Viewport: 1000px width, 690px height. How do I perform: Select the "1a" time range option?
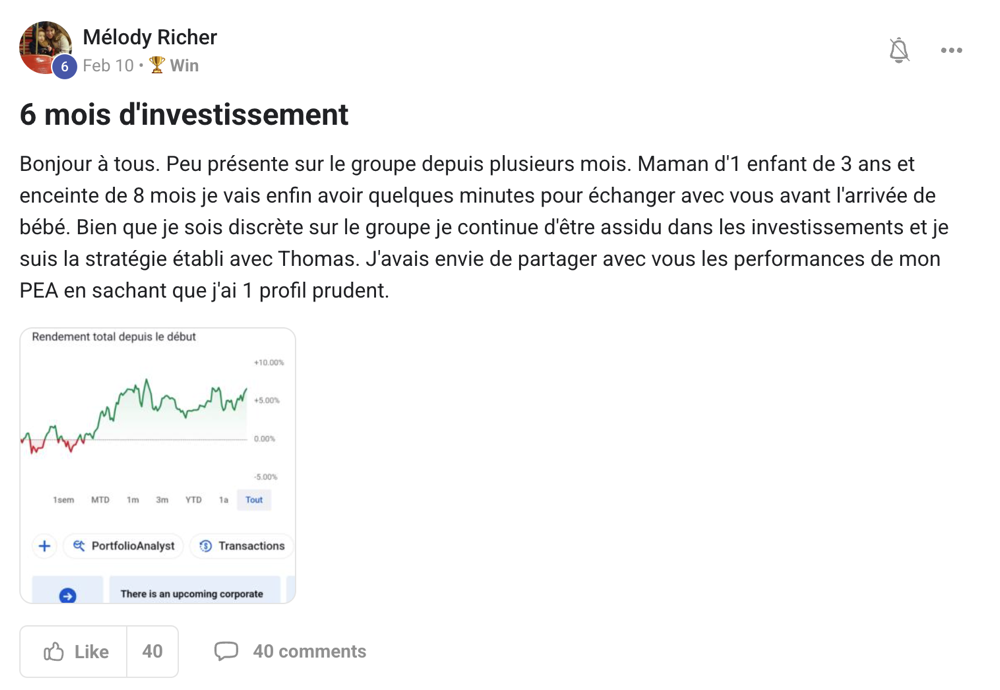(223, 500)
